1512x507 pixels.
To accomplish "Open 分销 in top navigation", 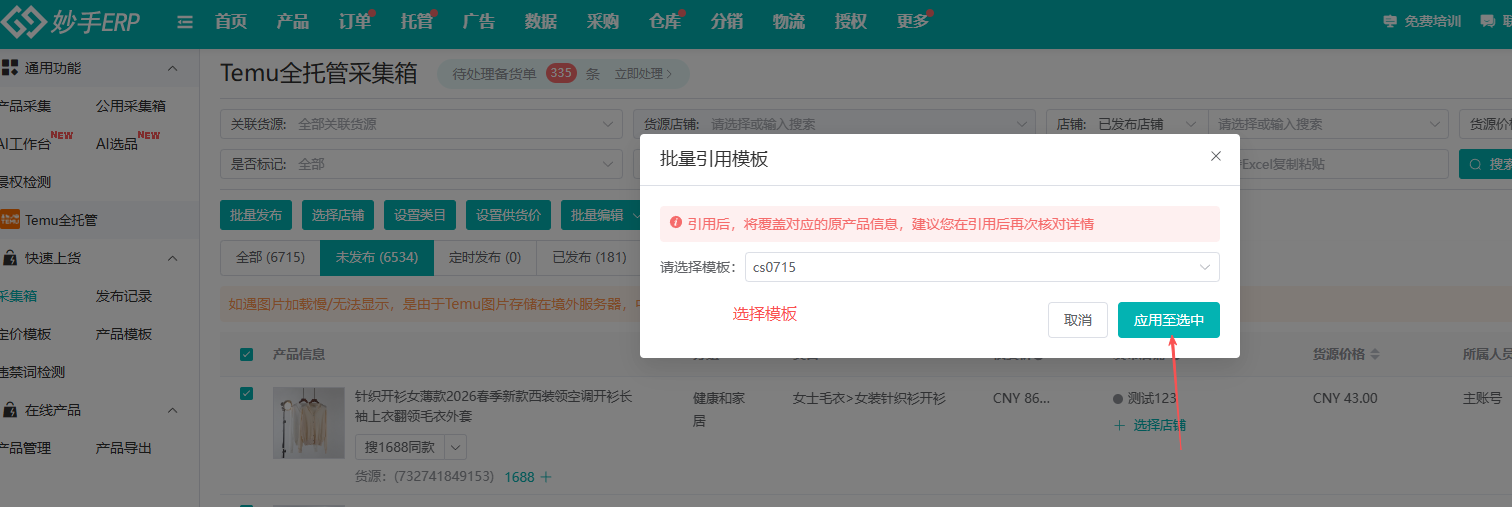I will pyautogui.click(x=727, y=22).
